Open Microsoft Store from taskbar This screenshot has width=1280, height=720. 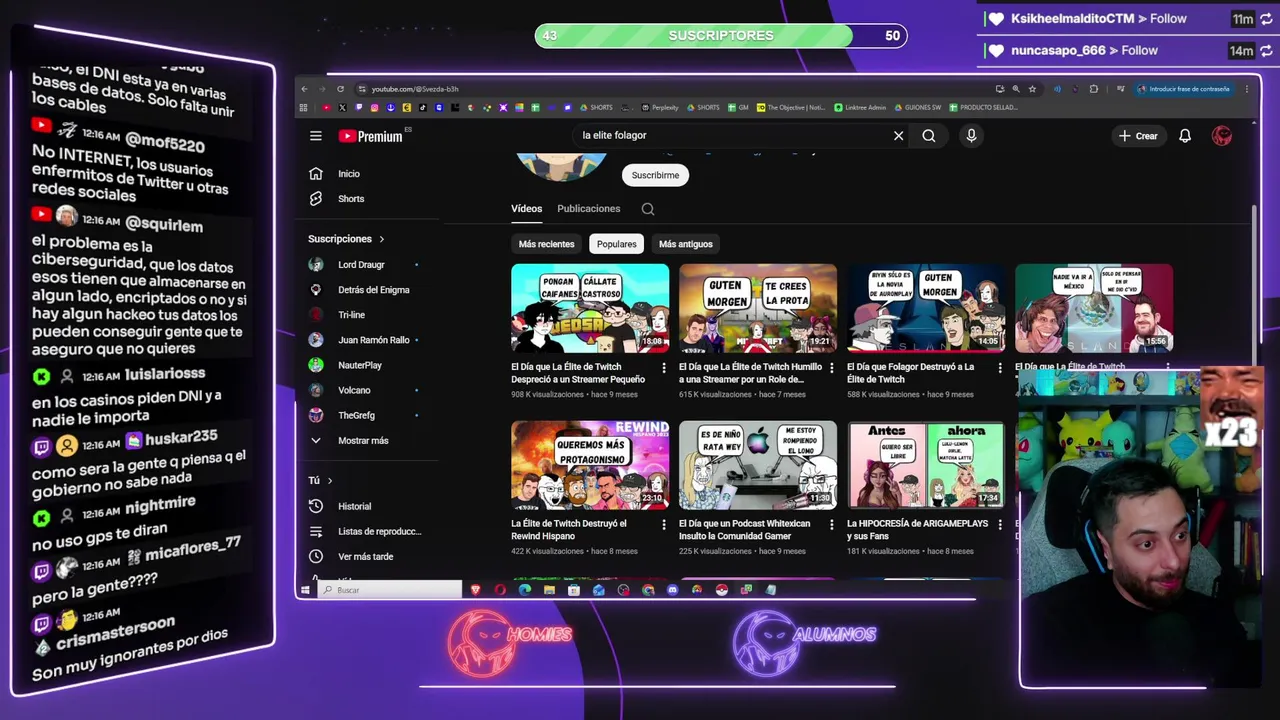(x=574, y=590)
